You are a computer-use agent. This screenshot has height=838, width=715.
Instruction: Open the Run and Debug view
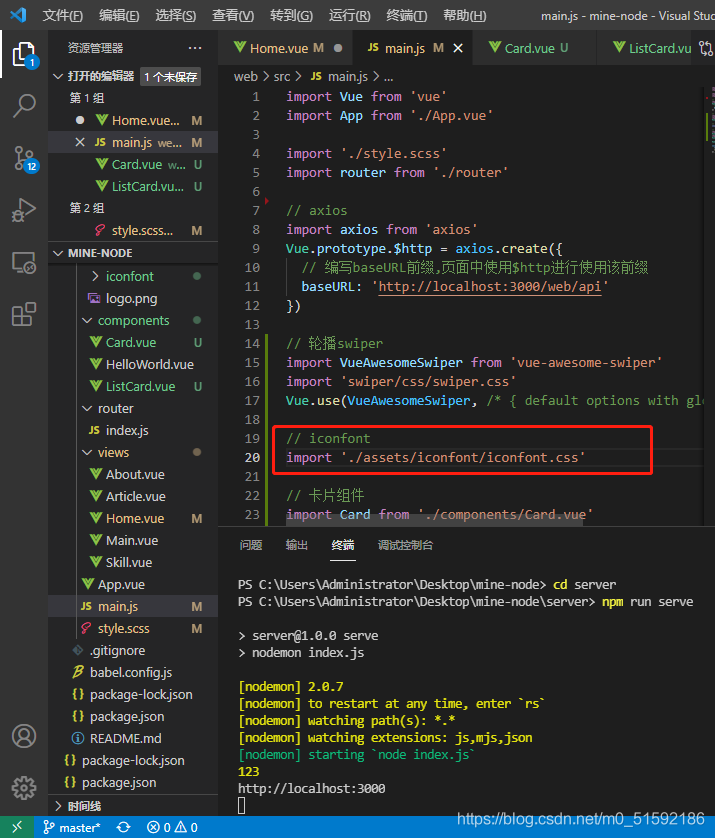point(24,210)
